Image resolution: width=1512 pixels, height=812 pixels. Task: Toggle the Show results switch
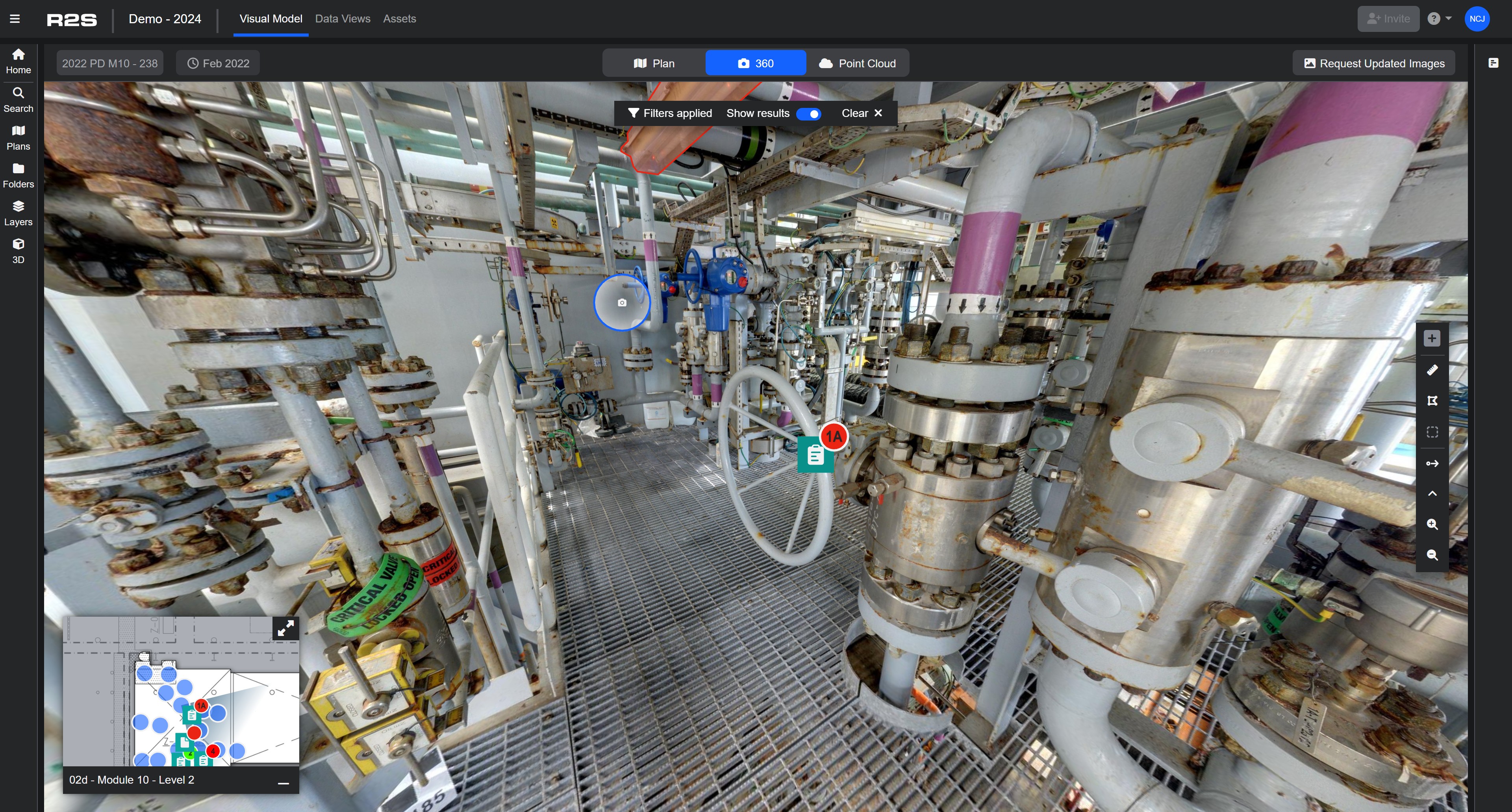pos(808,113)
